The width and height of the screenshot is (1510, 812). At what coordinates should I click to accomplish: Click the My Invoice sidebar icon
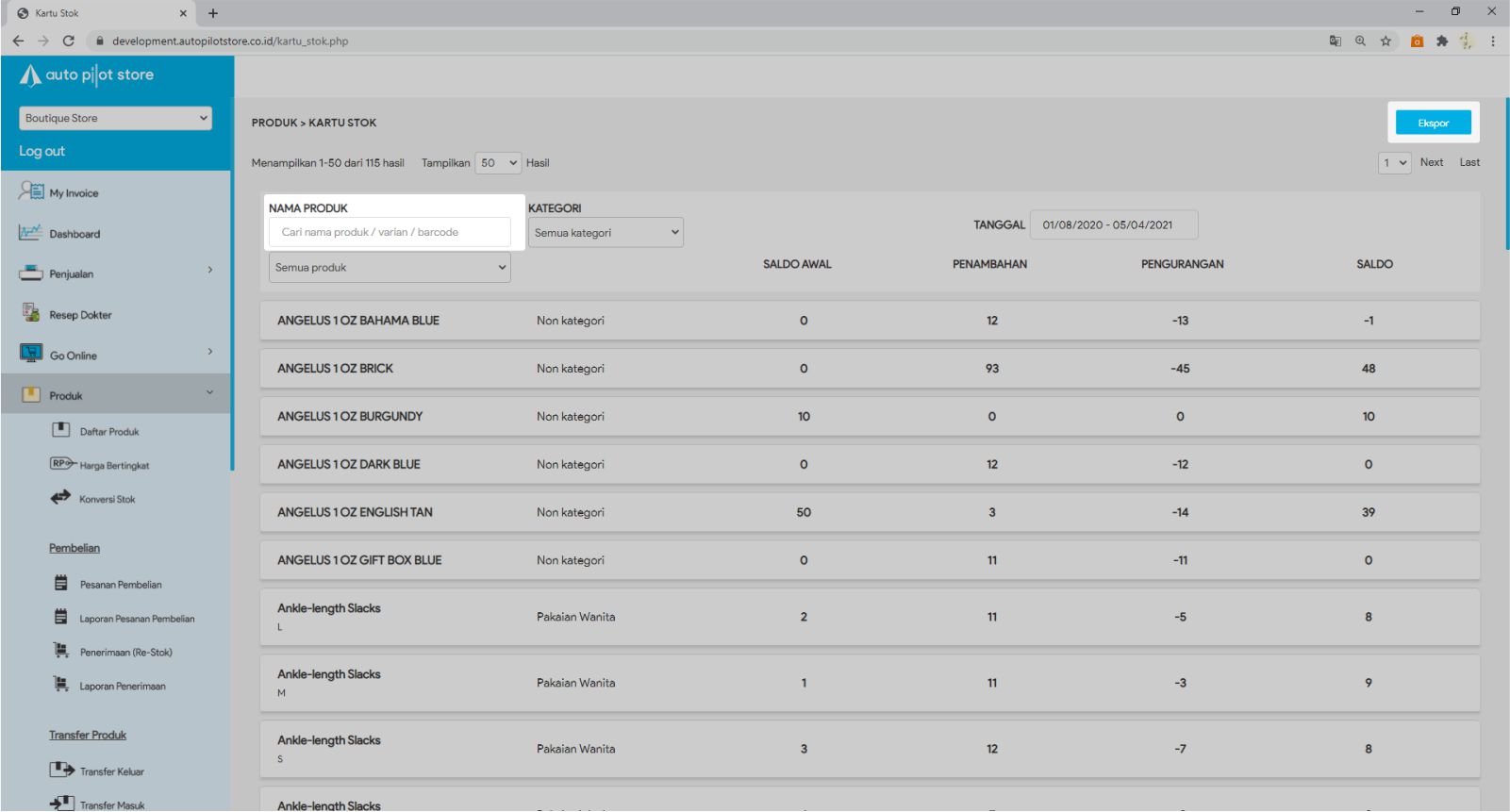(31, 191)
